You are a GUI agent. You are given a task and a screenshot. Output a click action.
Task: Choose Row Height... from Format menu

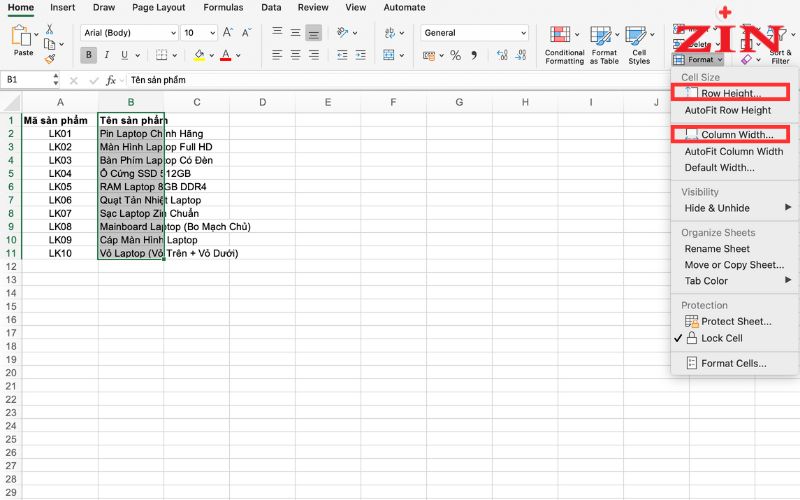pos(731,93)
